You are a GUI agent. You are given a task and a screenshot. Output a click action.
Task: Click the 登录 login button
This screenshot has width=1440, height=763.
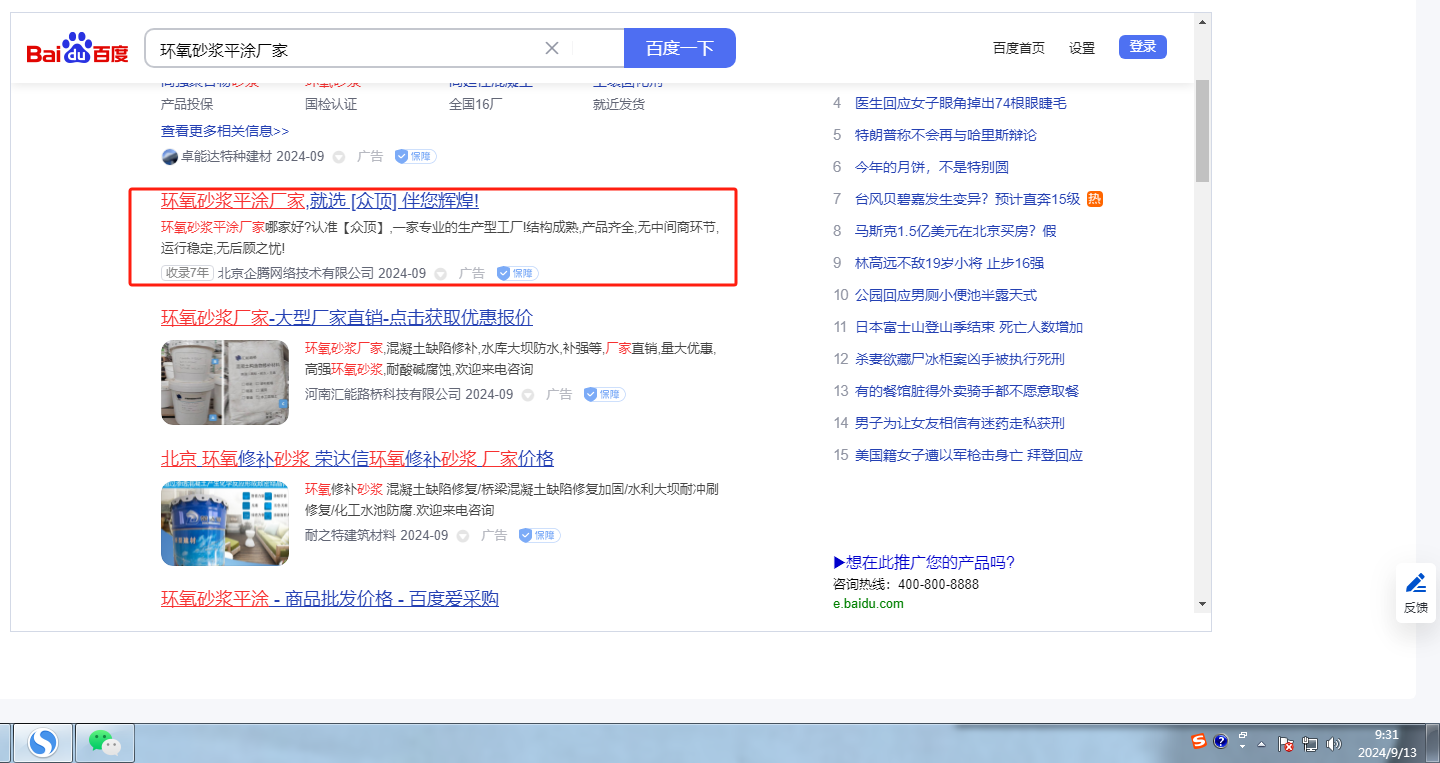click(1142, 47)
